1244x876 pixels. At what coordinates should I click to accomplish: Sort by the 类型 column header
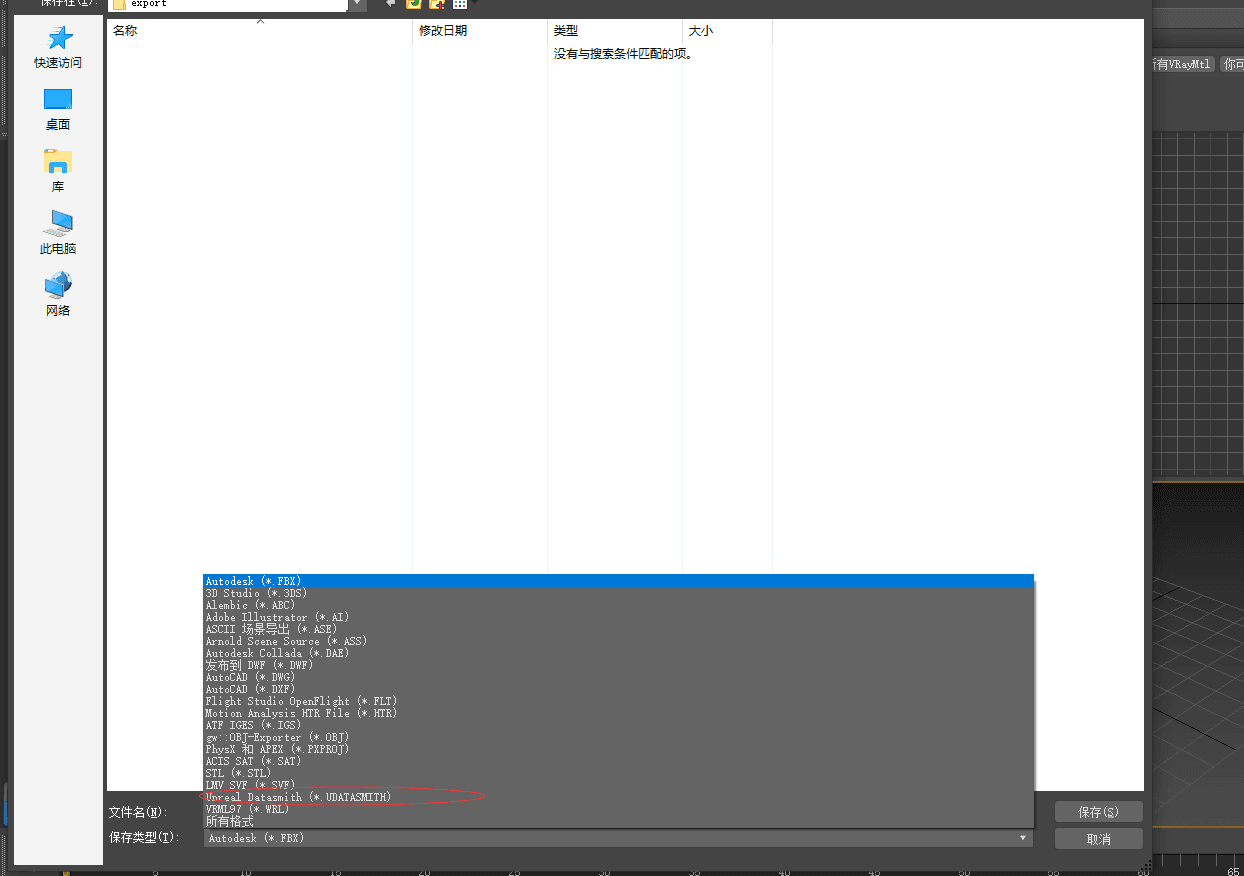(x=615, y=31)
